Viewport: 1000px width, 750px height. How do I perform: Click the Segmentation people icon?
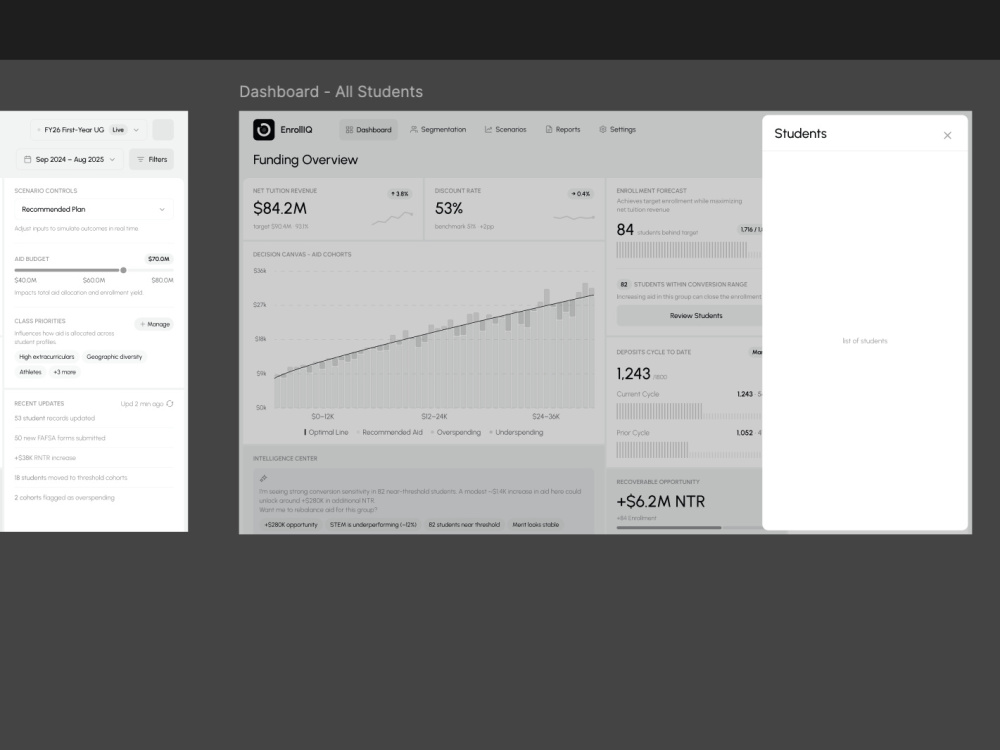click(x=413, y=129)
